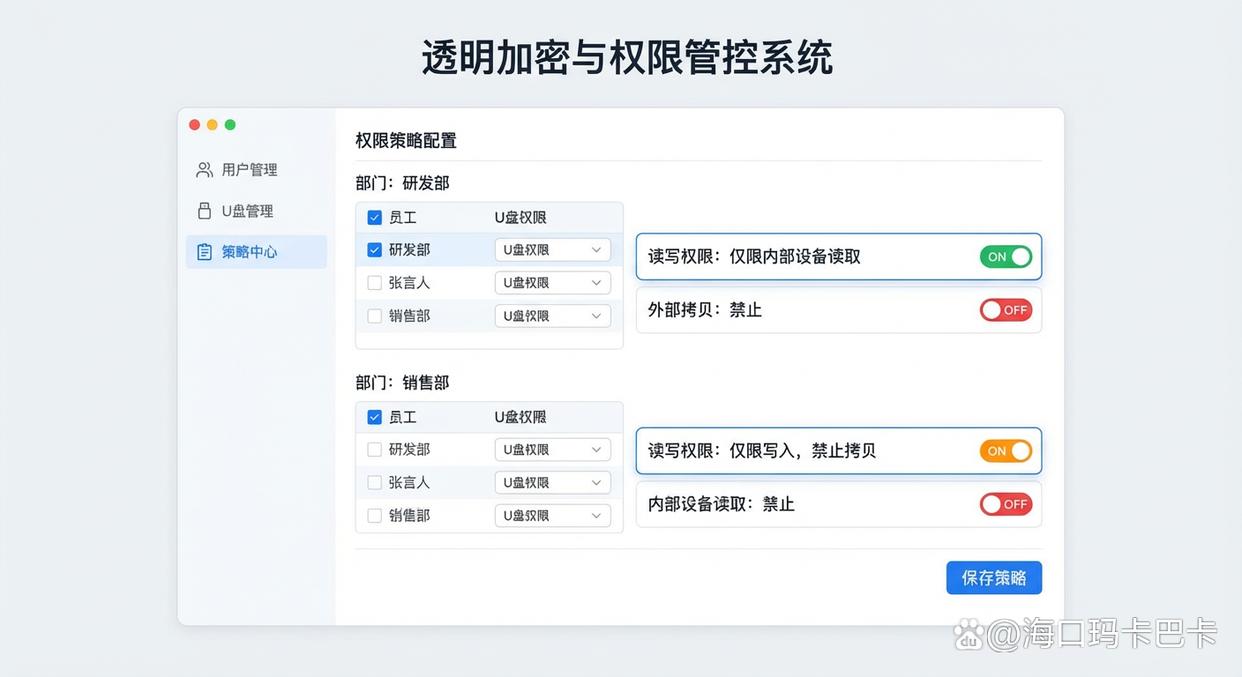Uncheck 员工 checkbox in 销售部 section
Image resolution: width=1242 pixels, height=677 pixels.
coord(374,416)
